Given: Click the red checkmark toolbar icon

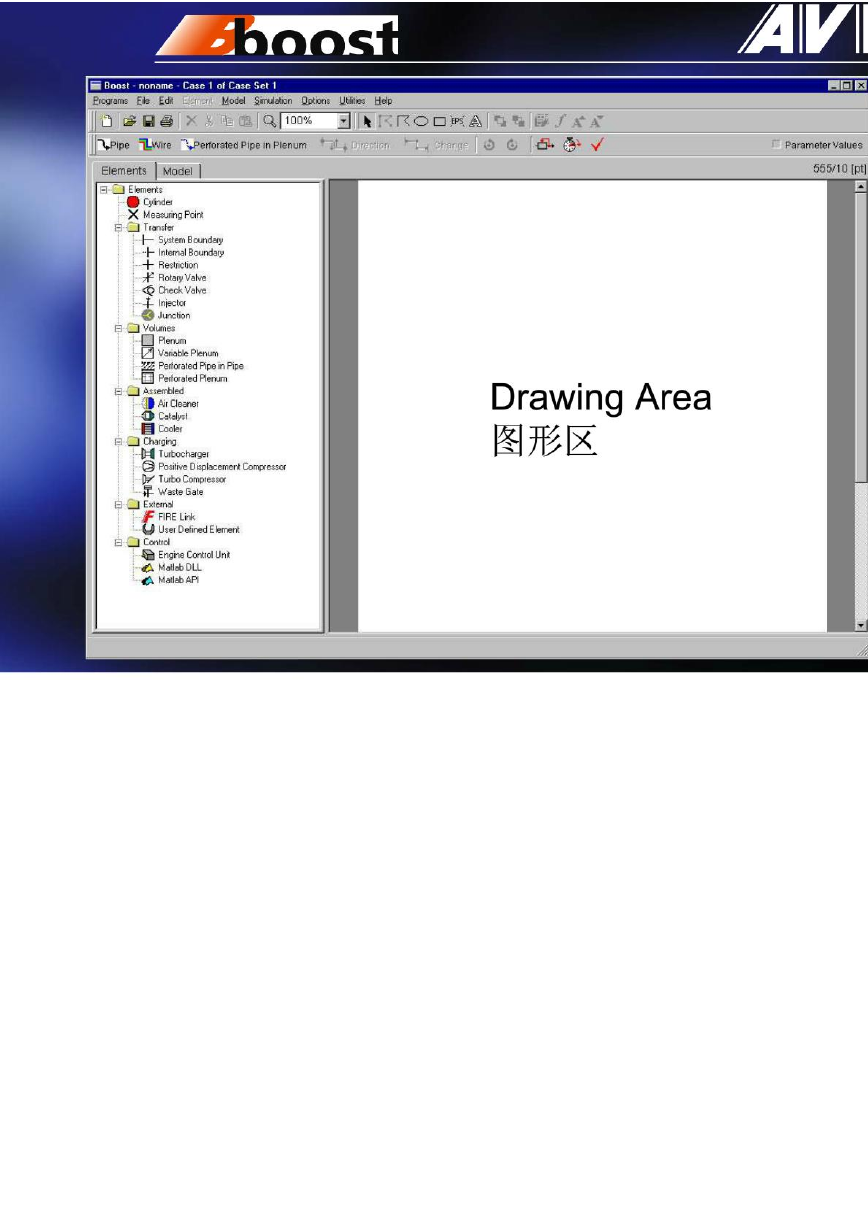Looking at the screenshot, I should [x=597, y=145].
